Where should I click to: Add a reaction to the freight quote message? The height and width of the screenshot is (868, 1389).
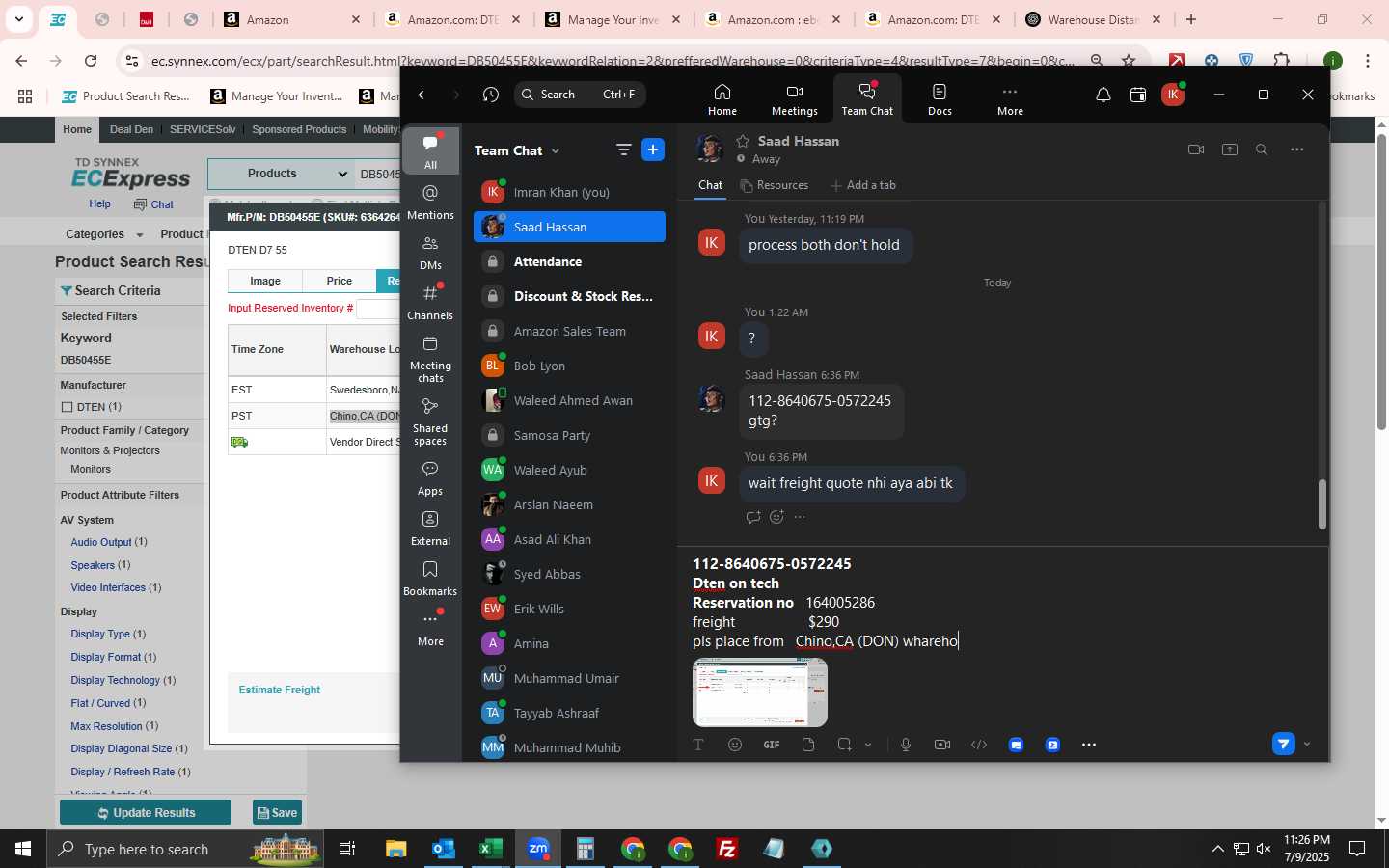pos(776,517)
